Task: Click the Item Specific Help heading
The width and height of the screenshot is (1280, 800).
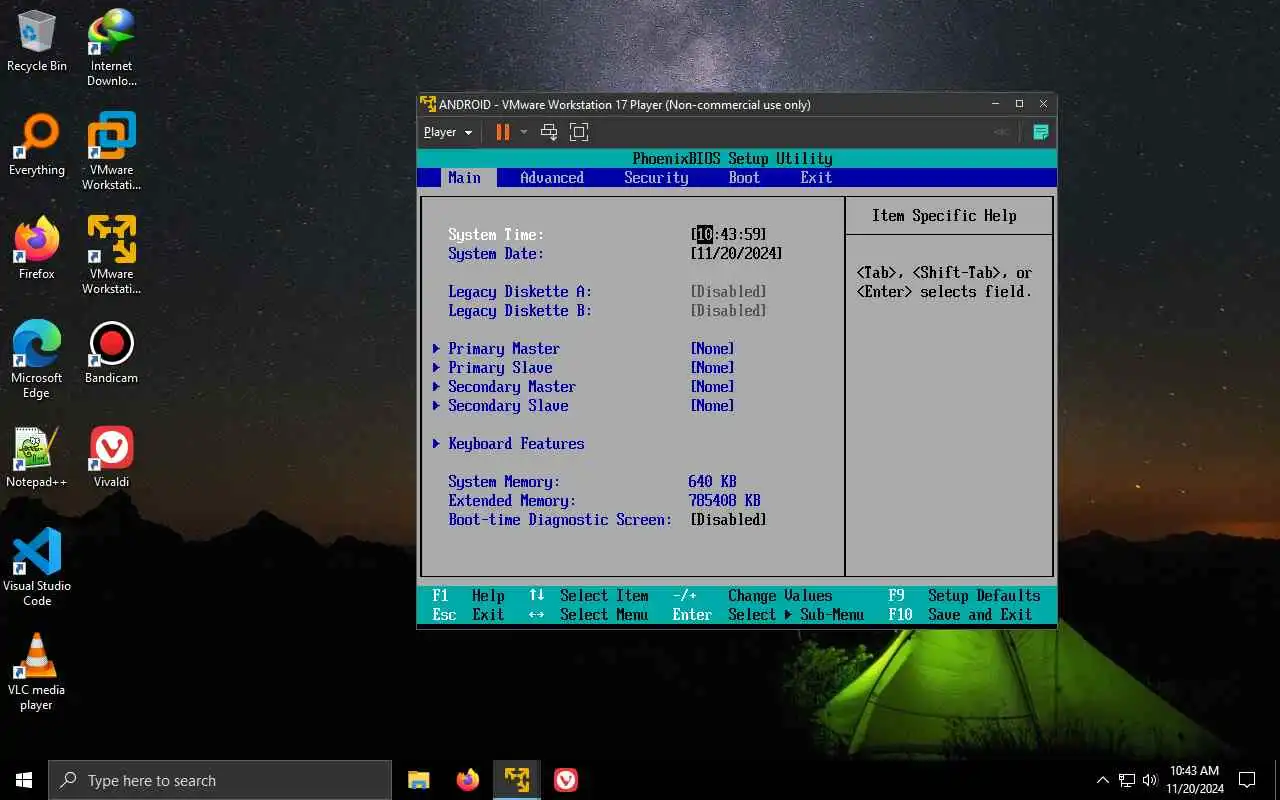Action: 944,215
